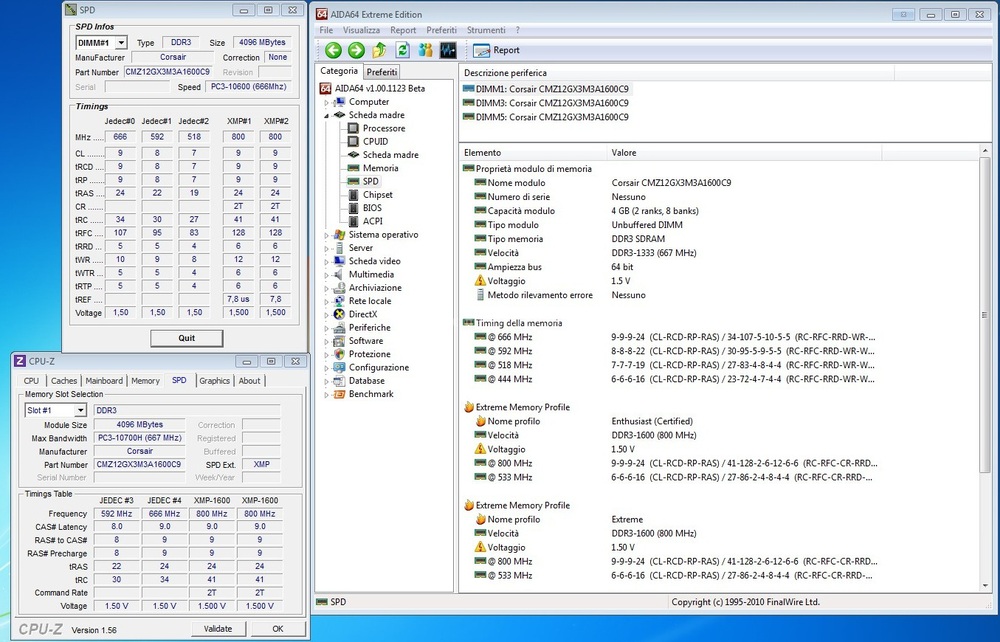This screenshot has width=1000, height=642.
Task: Expand the Benchmark tree node
Action: (327, 395)
